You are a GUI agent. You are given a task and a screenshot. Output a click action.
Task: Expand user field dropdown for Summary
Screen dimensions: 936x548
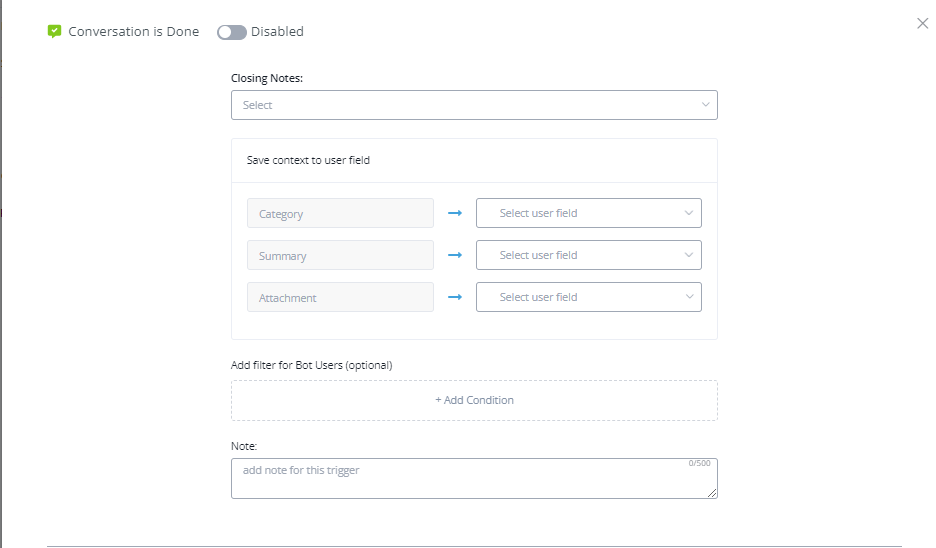[588, 255]
